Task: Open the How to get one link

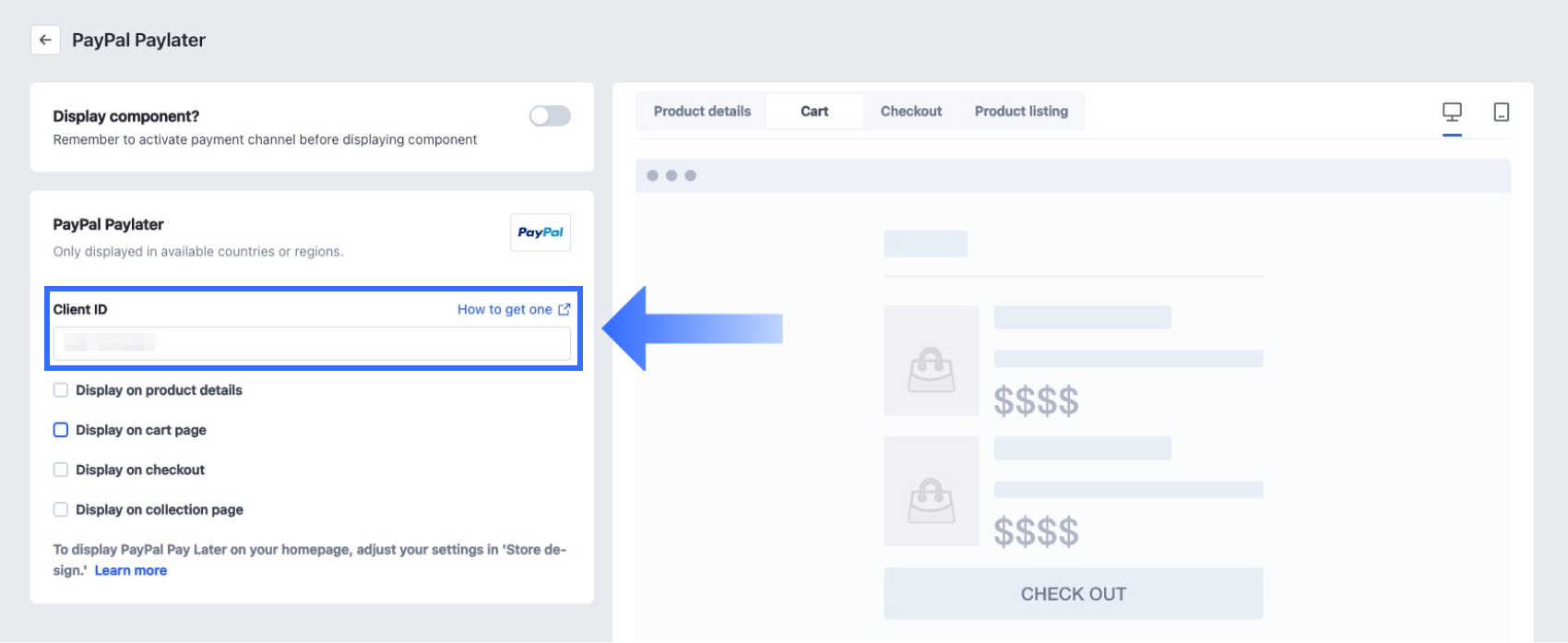Action: pyautogui.click(x=505, y=310)
